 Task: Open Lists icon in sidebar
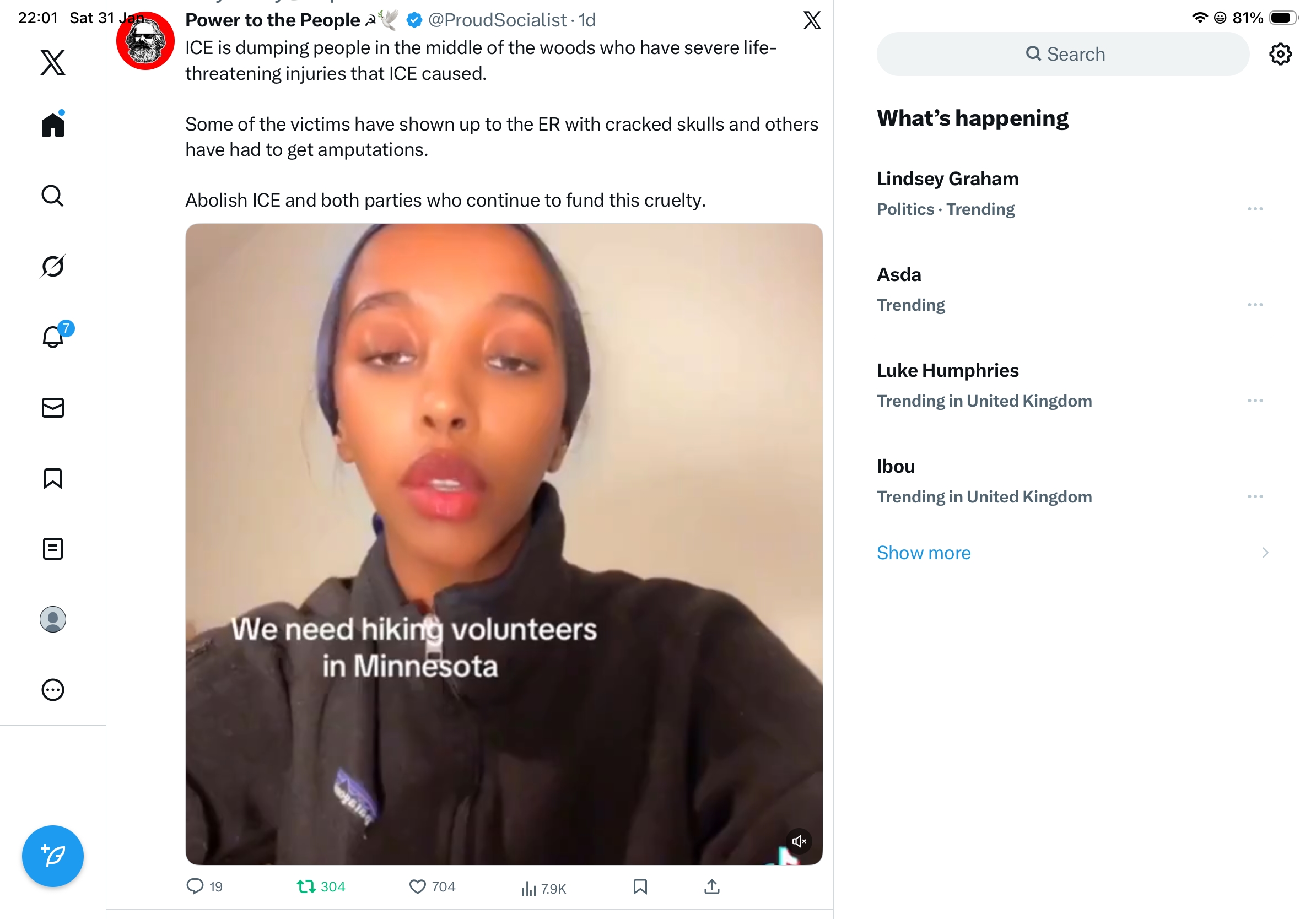[53, 549]
